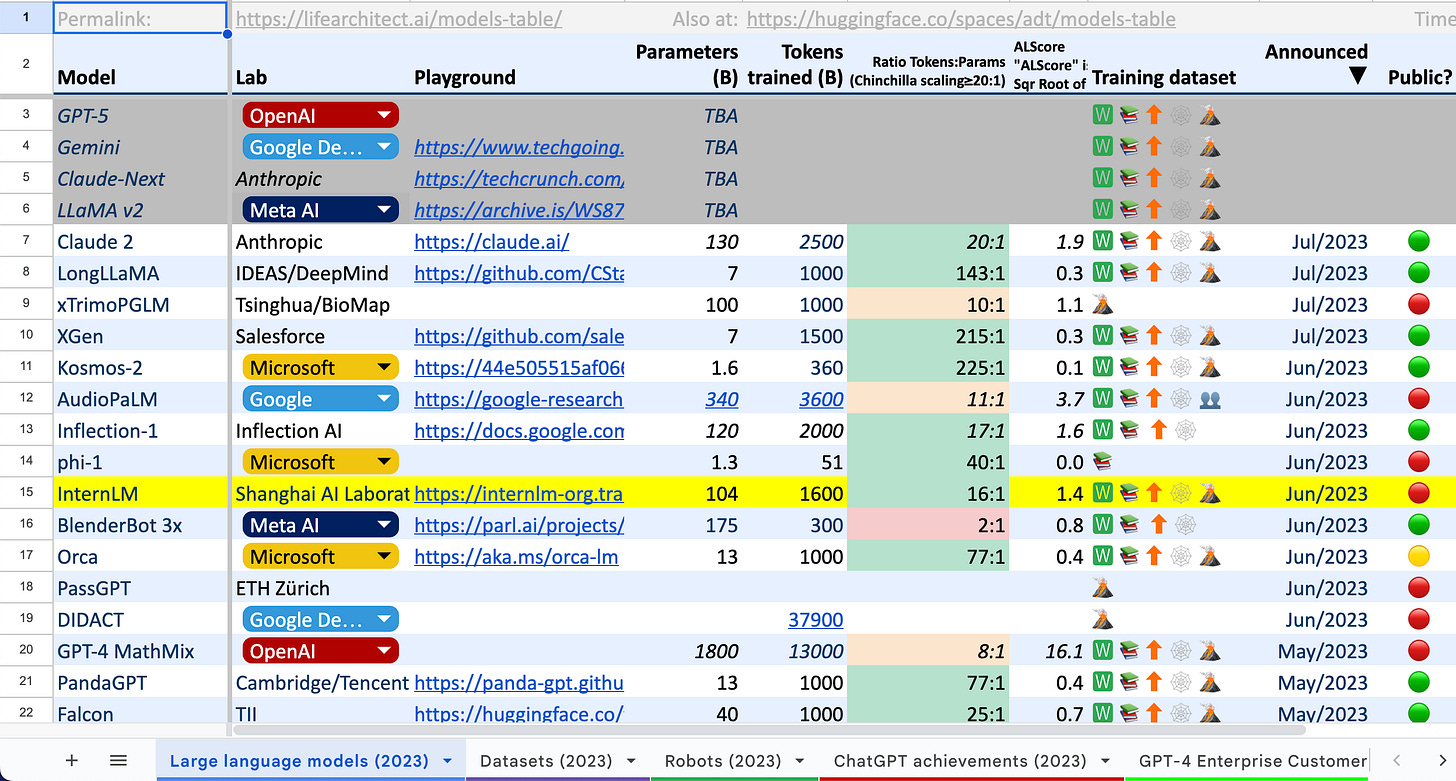Open the all sheets list menu icon
The image size is (1456, 781).
point(118,761)
